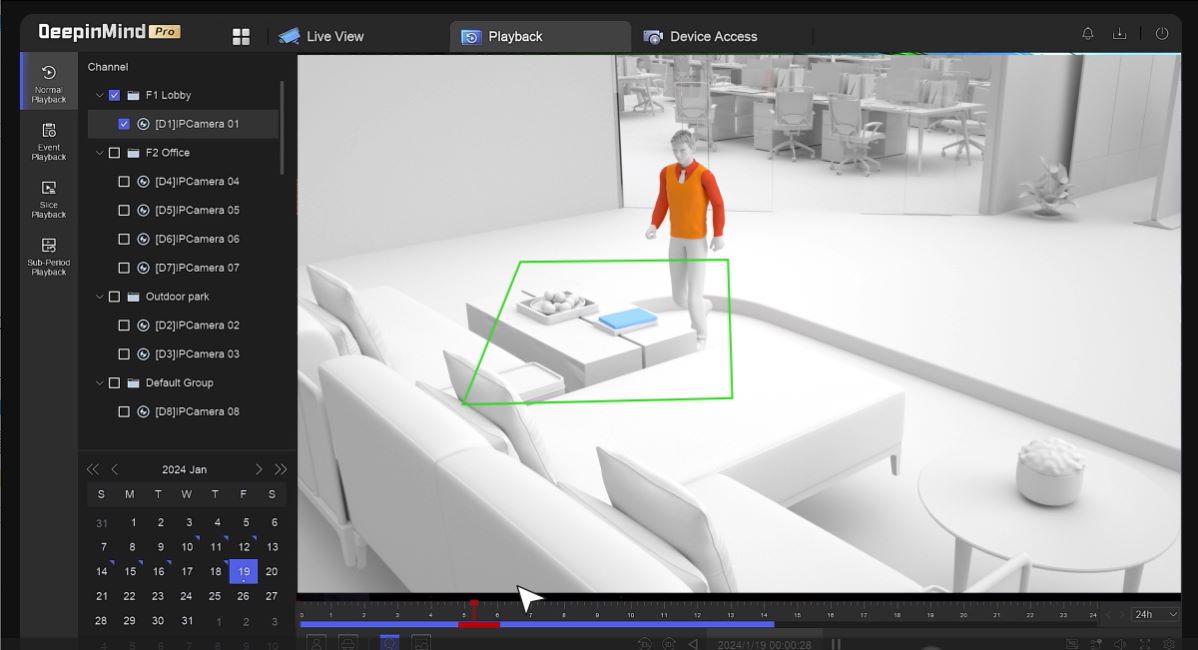1198x650 pixels.
Task: Uncheck [D1]IPCamera 01 checkbox
Action: [124, 124]
